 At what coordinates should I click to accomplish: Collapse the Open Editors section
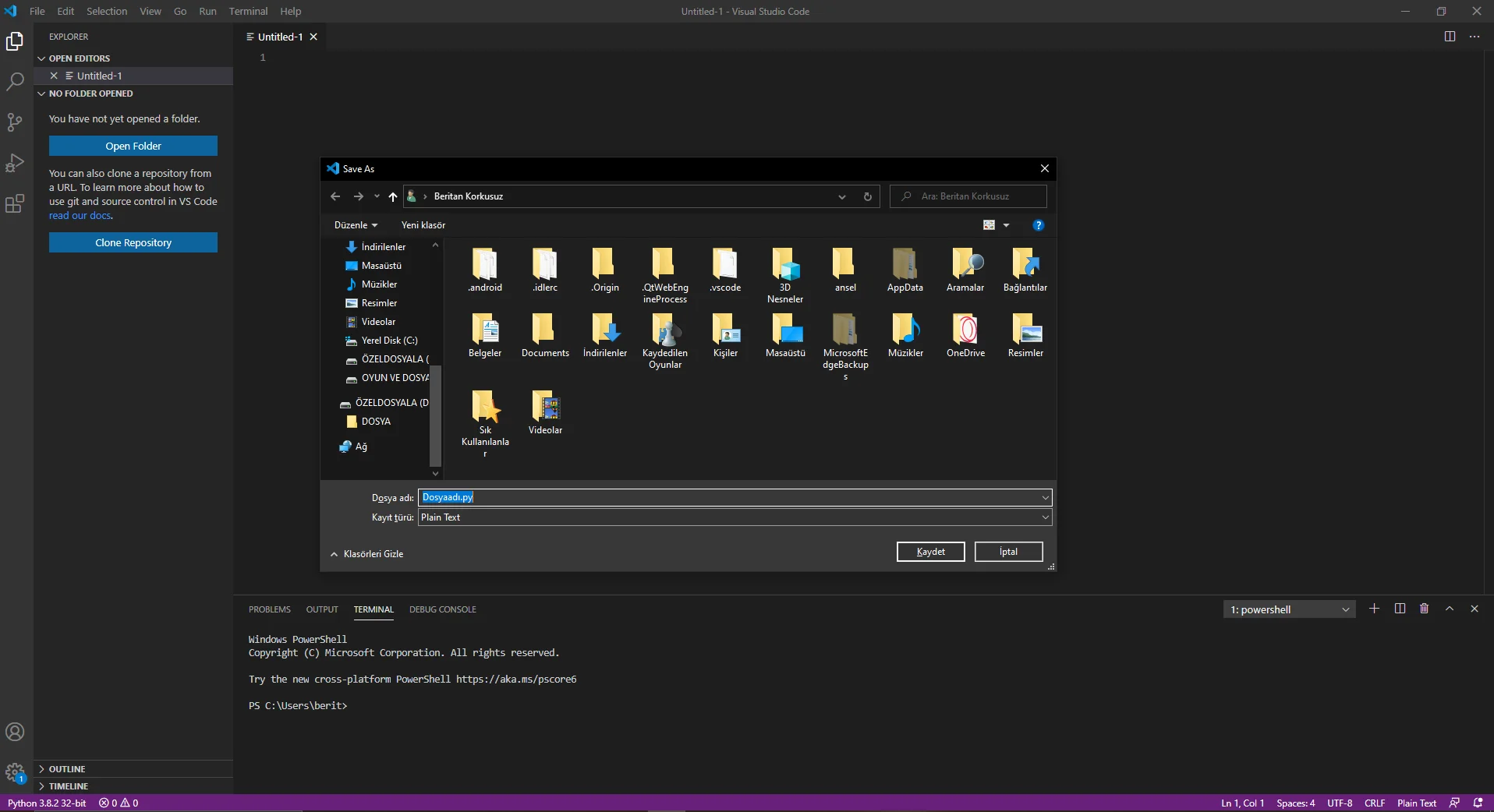coord(78,58)
